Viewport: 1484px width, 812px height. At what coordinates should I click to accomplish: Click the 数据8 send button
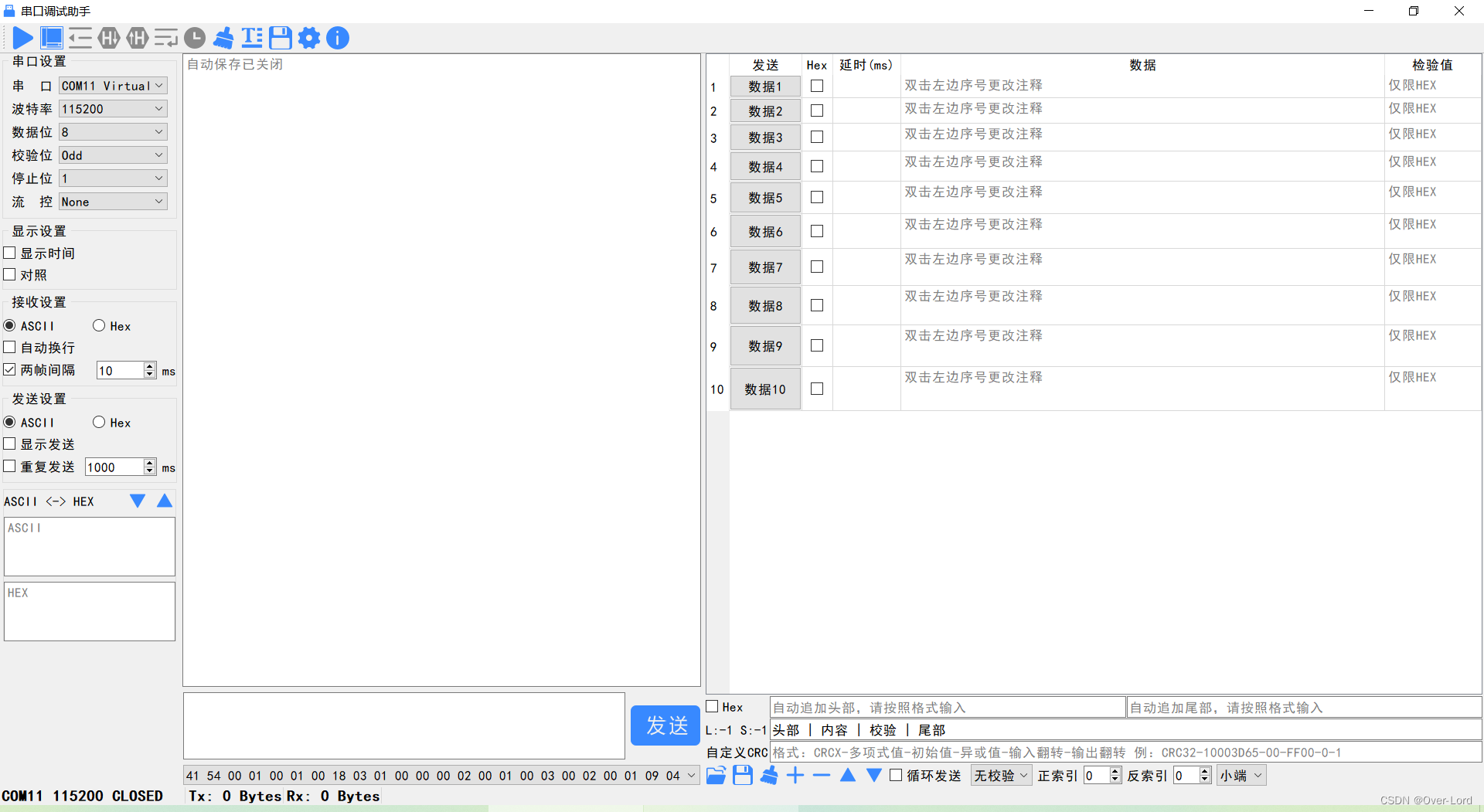click(765, 306)
